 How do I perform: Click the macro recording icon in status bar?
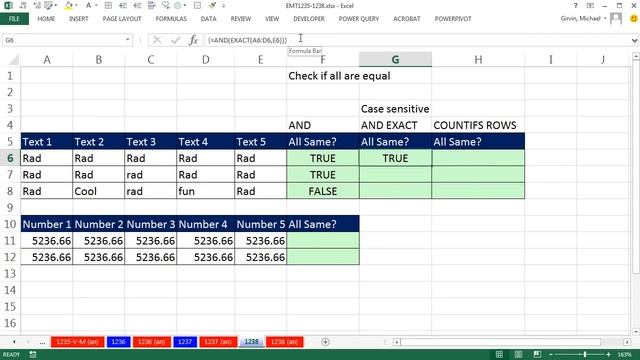coord(33,354)
